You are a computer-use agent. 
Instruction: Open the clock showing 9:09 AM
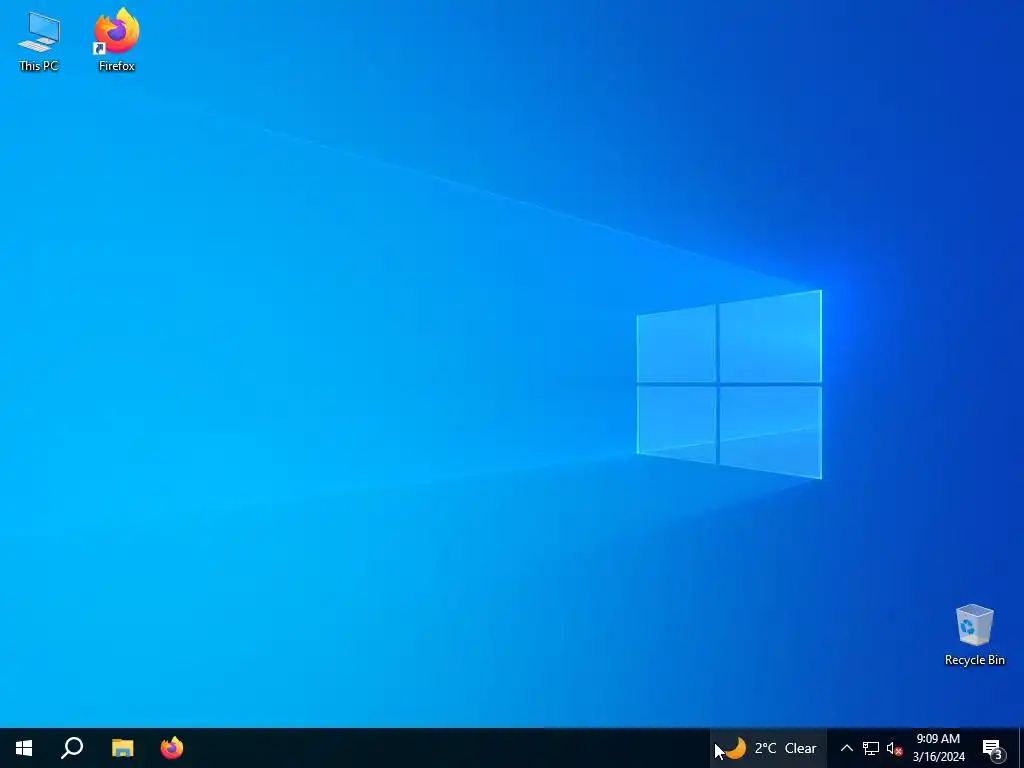(x=938, y=748)
